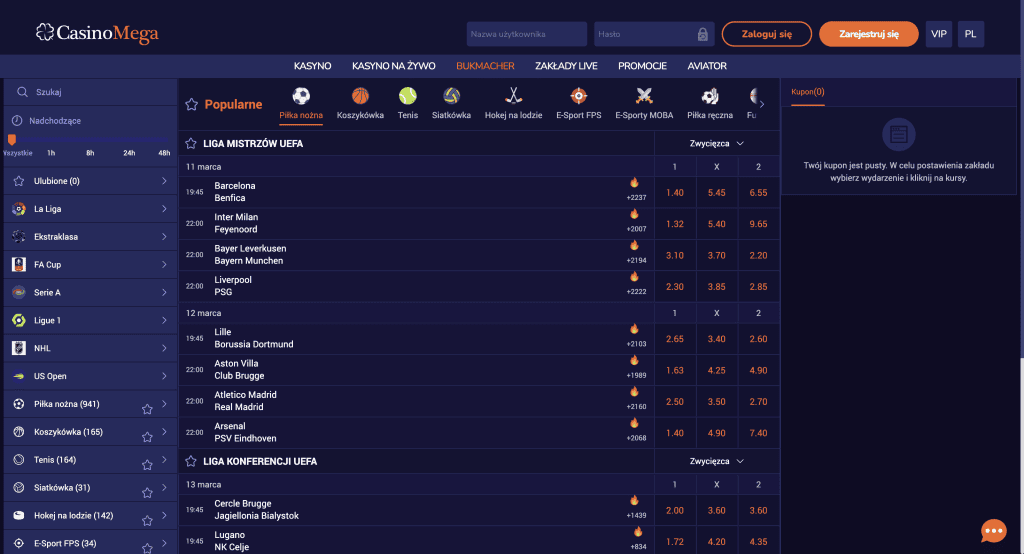Image resolution: width=1024 pixels, height=554 pixels.
Task: Click the Nadchodzące clock icon
Action: click(18, 121)
